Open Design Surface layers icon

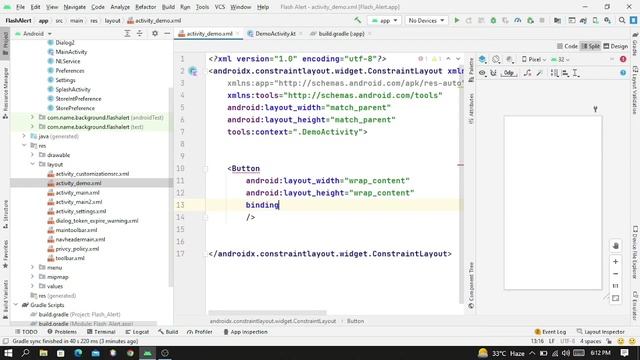point(482,60)
